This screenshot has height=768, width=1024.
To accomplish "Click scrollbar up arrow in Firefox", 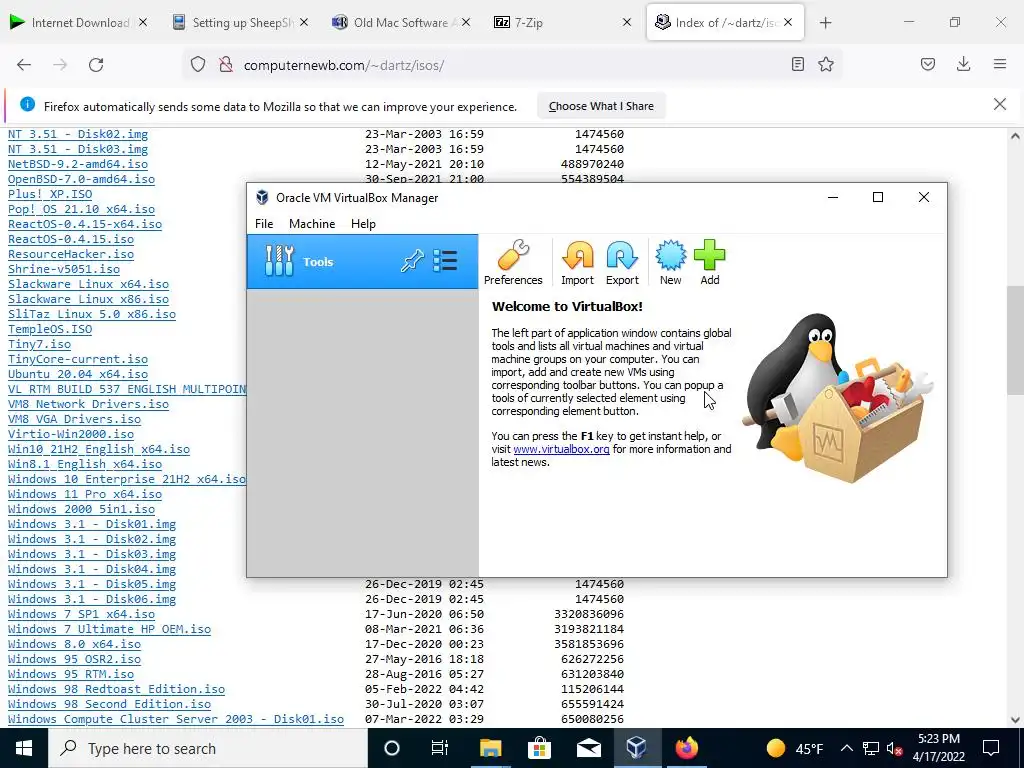I will tap(1015, 136).
